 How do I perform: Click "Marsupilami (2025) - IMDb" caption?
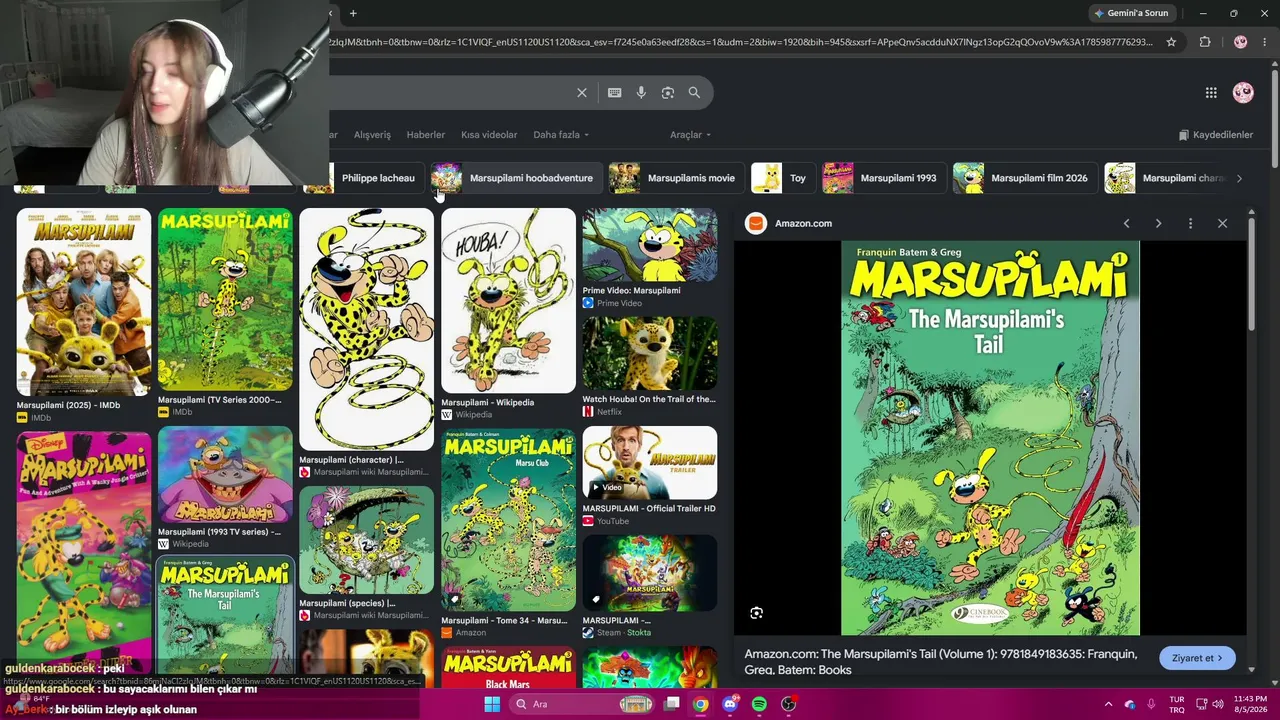click(x=68, y=405)
